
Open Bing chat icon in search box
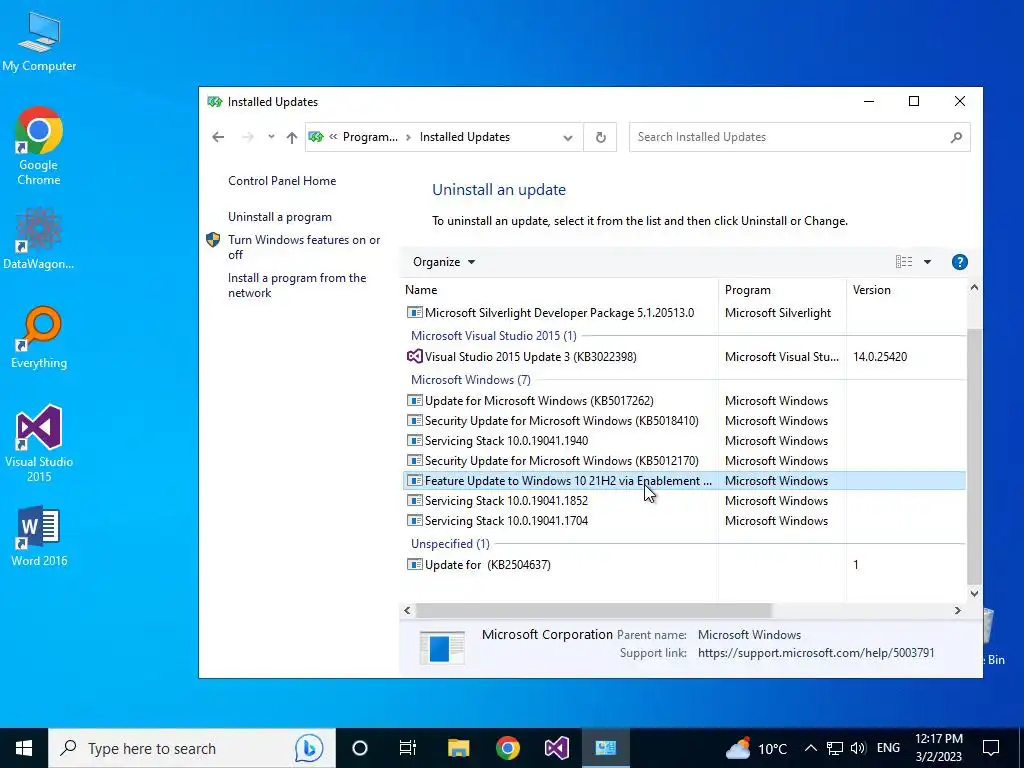click(x=309, y=748)
